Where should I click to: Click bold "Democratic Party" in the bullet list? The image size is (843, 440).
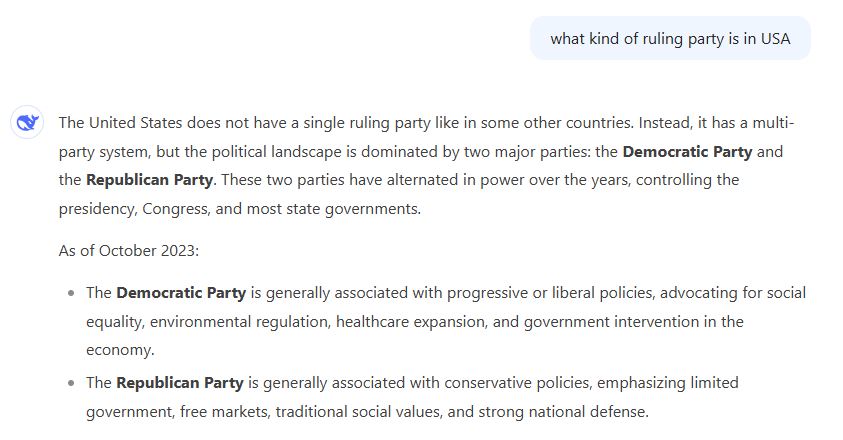(181, 293)
